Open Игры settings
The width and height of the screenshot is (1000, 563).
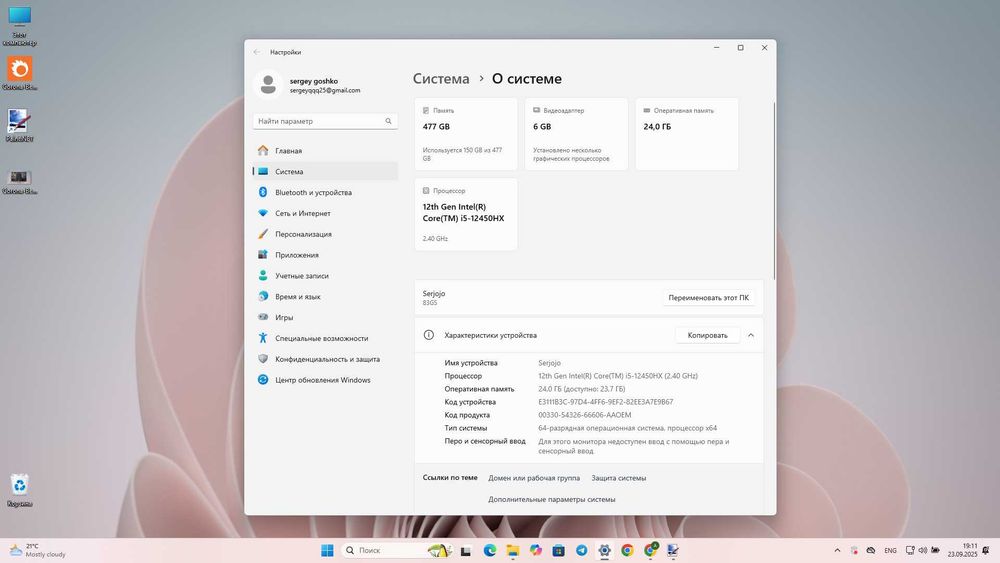(325, 318)
